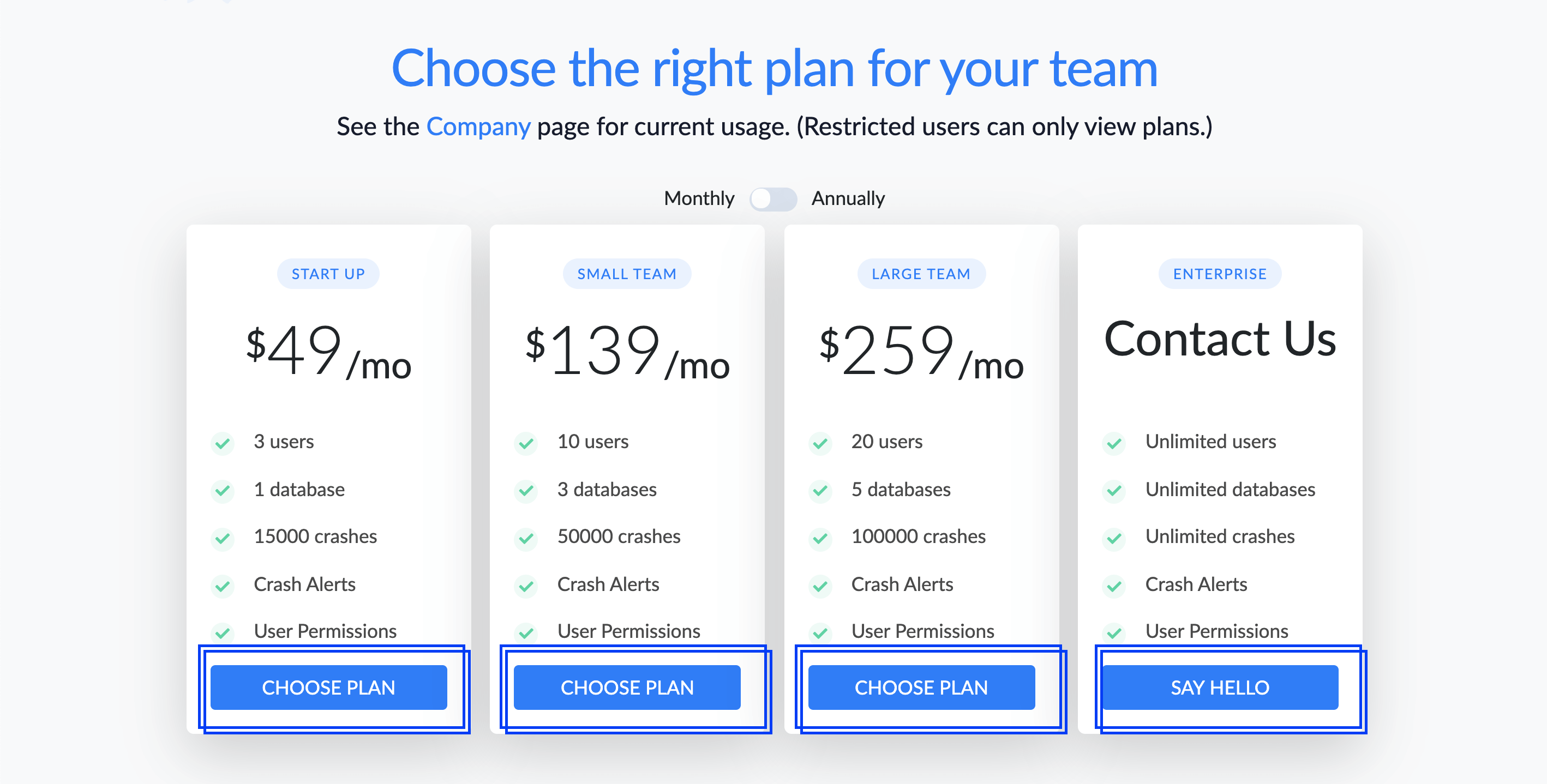Click checkmark icon beside 15000 crashes
Viewport: 1547px width, 784px height.
point(223,538)
